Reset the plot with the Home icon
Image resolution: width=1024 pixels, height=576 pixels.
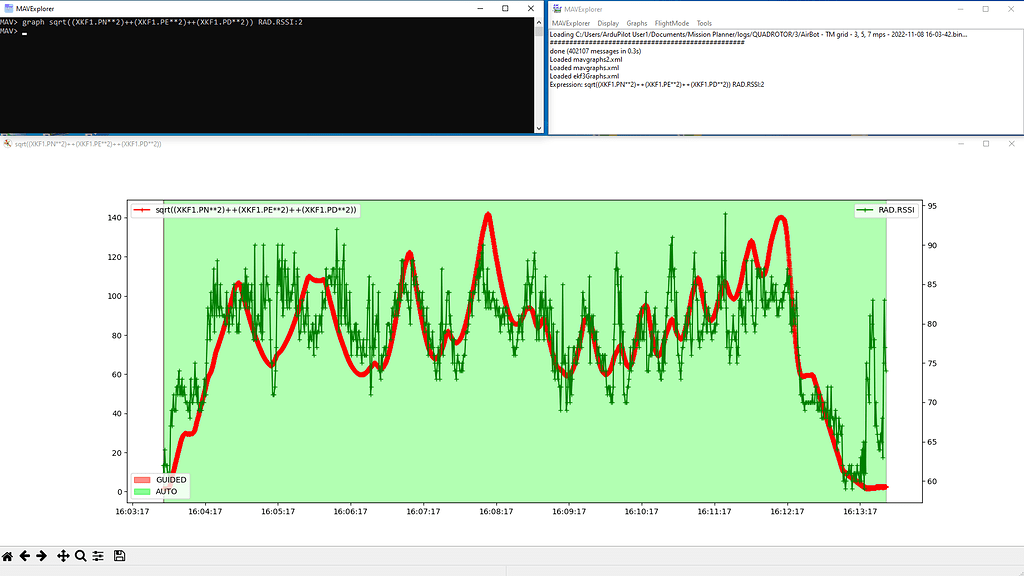click(8, 556)
